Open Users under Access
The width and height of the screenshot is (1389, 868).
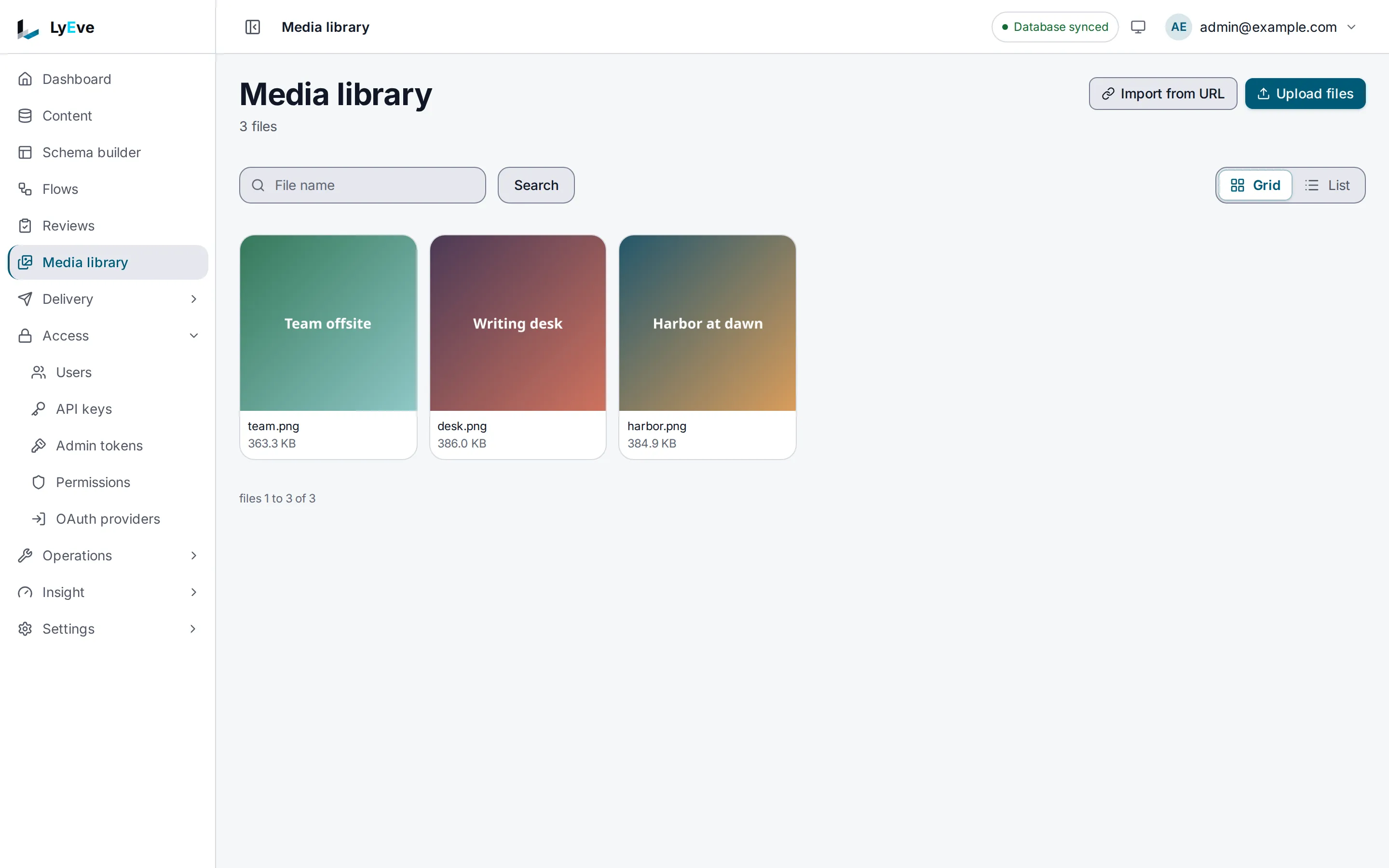pos(115,373)
